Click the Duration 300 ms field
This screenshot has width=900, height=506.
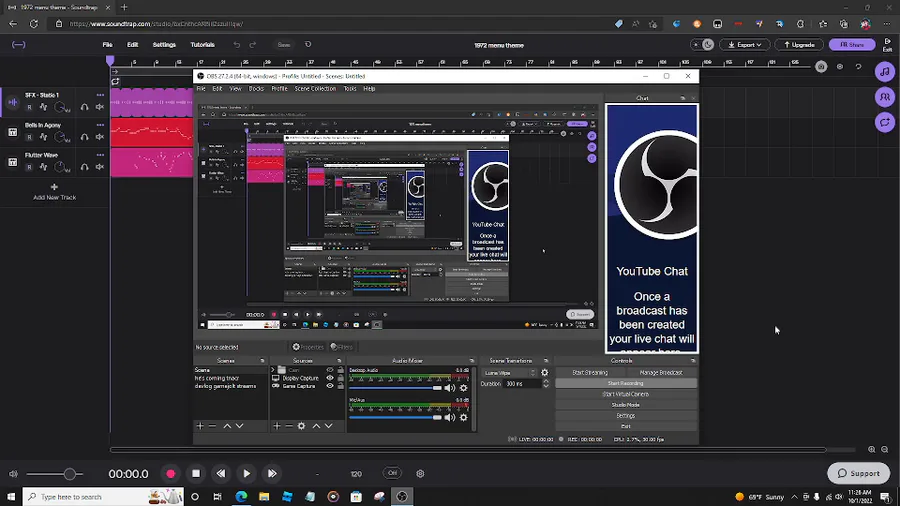pyautogui.click(x=522, y=384)
